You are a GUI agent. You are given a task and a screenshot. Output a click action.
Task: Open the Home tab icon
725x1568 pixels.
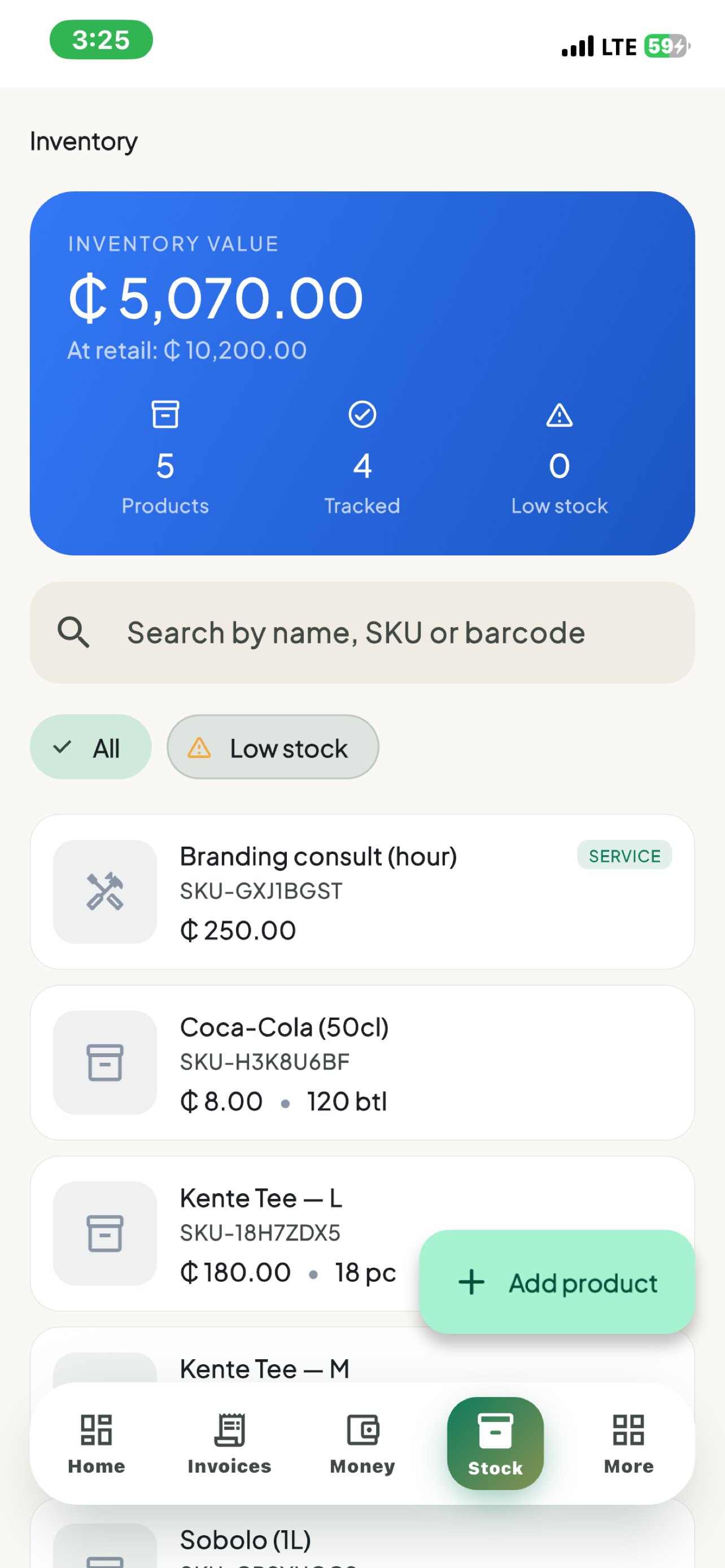96,1430
